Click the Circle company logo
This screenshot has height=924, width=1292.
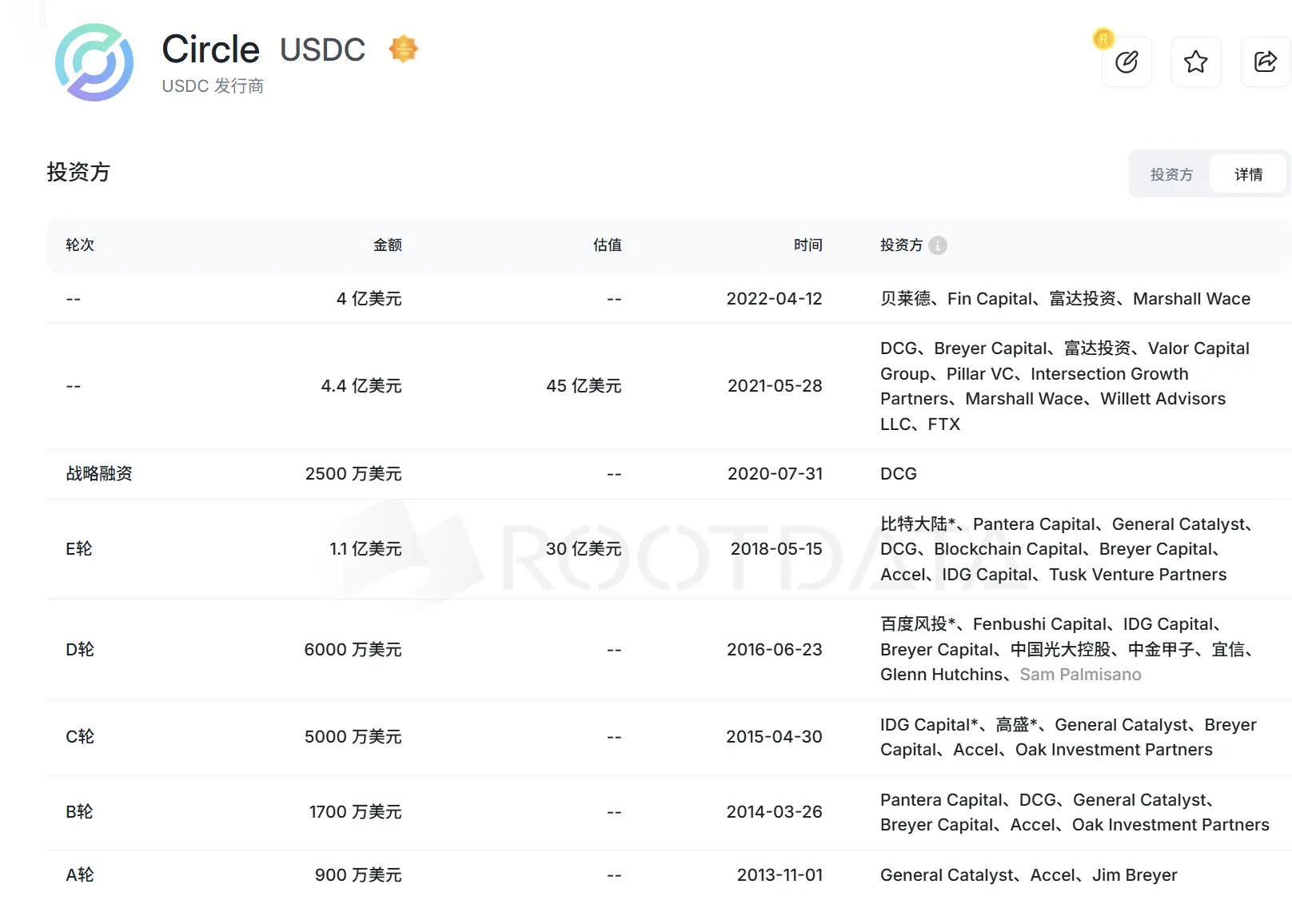[x=94, y=62]
